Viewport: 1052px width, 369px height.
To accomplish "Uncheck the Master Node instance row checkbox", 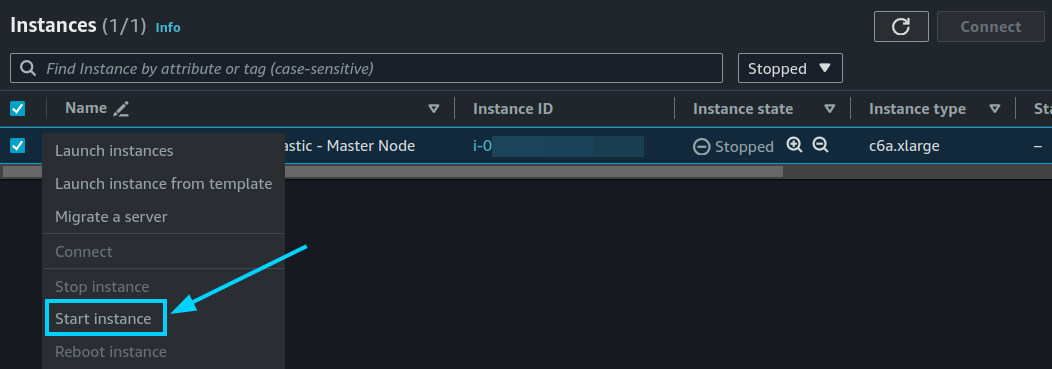I will point(17,145).
